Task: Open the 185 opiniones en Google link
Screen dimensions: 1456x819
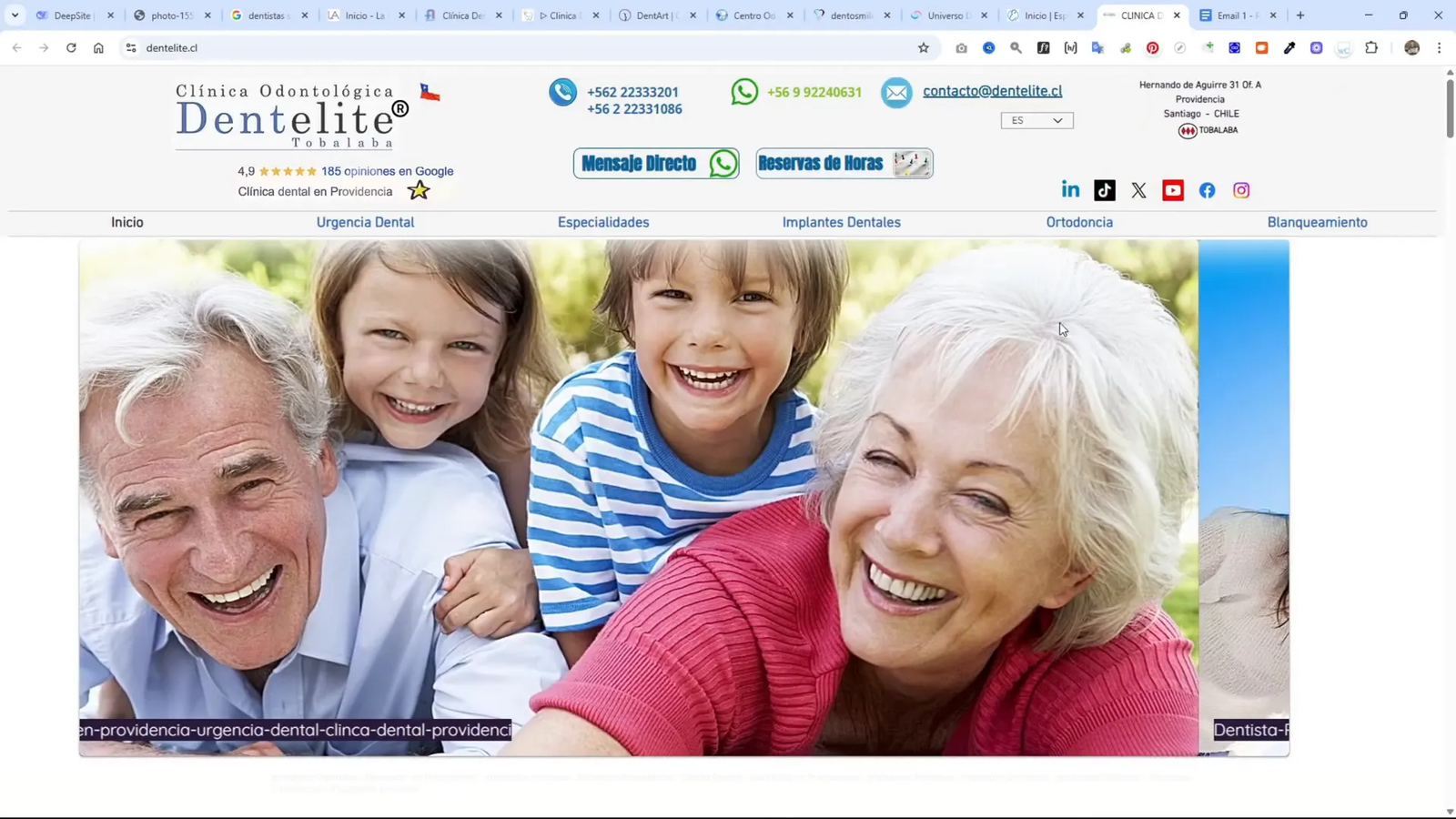Action: pyautogui.click(x=386, y=170)
